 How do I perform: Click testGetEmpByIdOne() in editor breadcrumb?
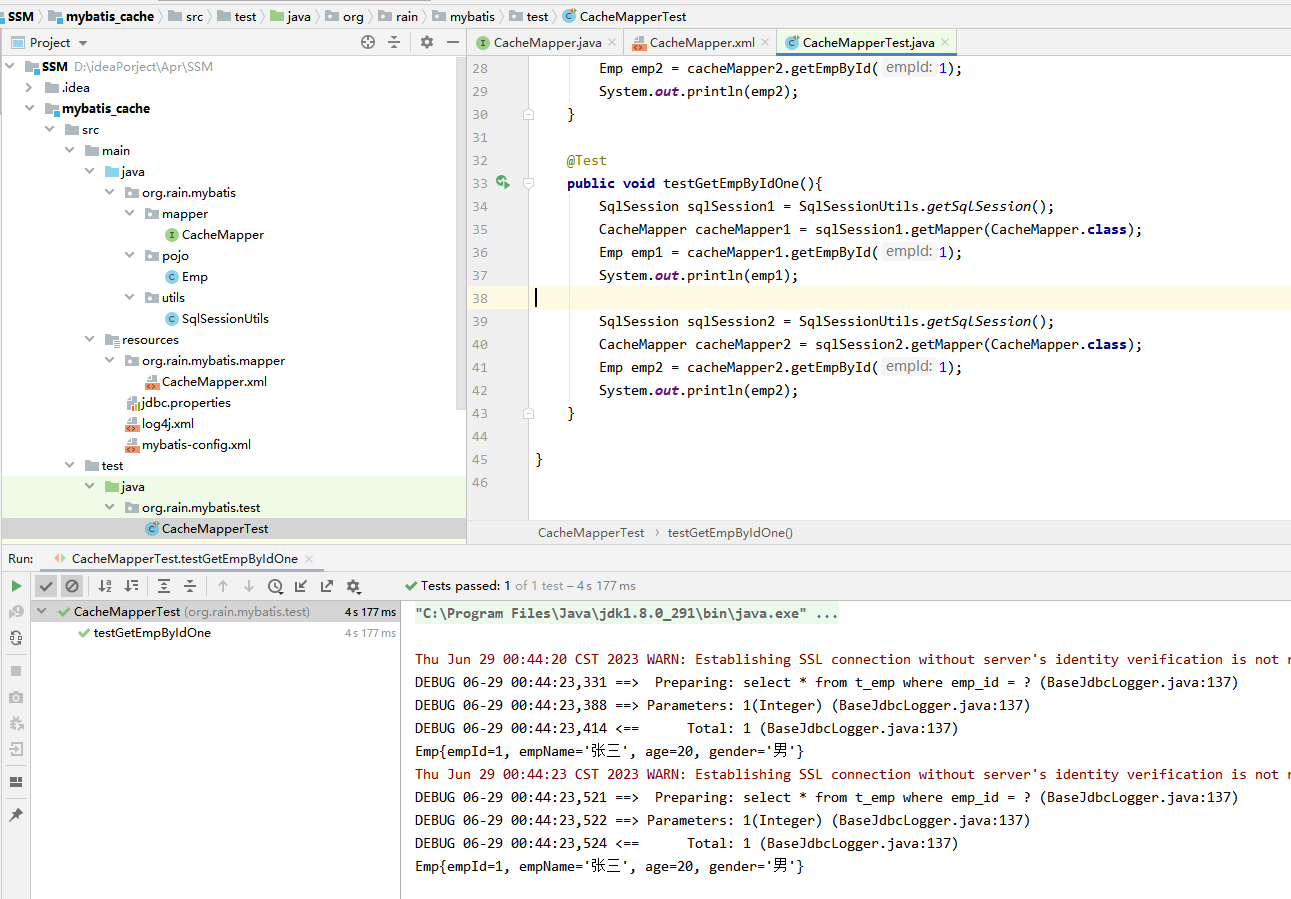(x=730, y=533)
